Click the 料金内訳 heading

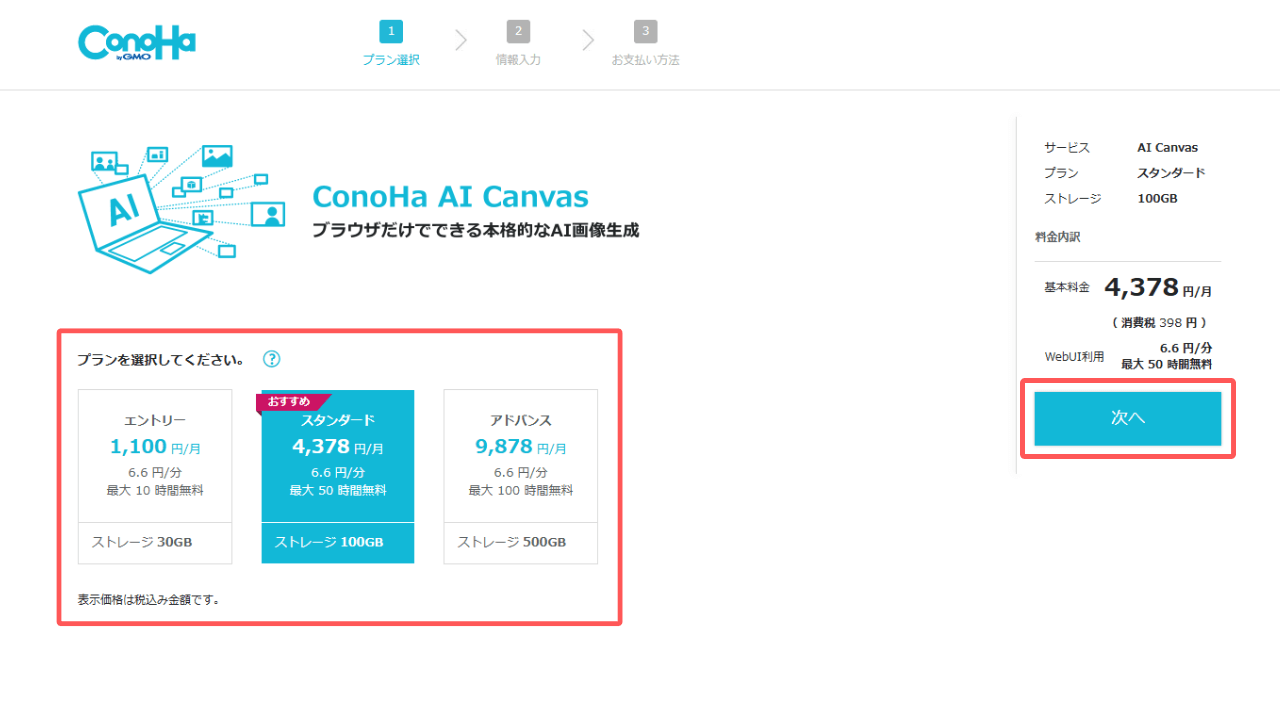click(x=1057, y=238)
